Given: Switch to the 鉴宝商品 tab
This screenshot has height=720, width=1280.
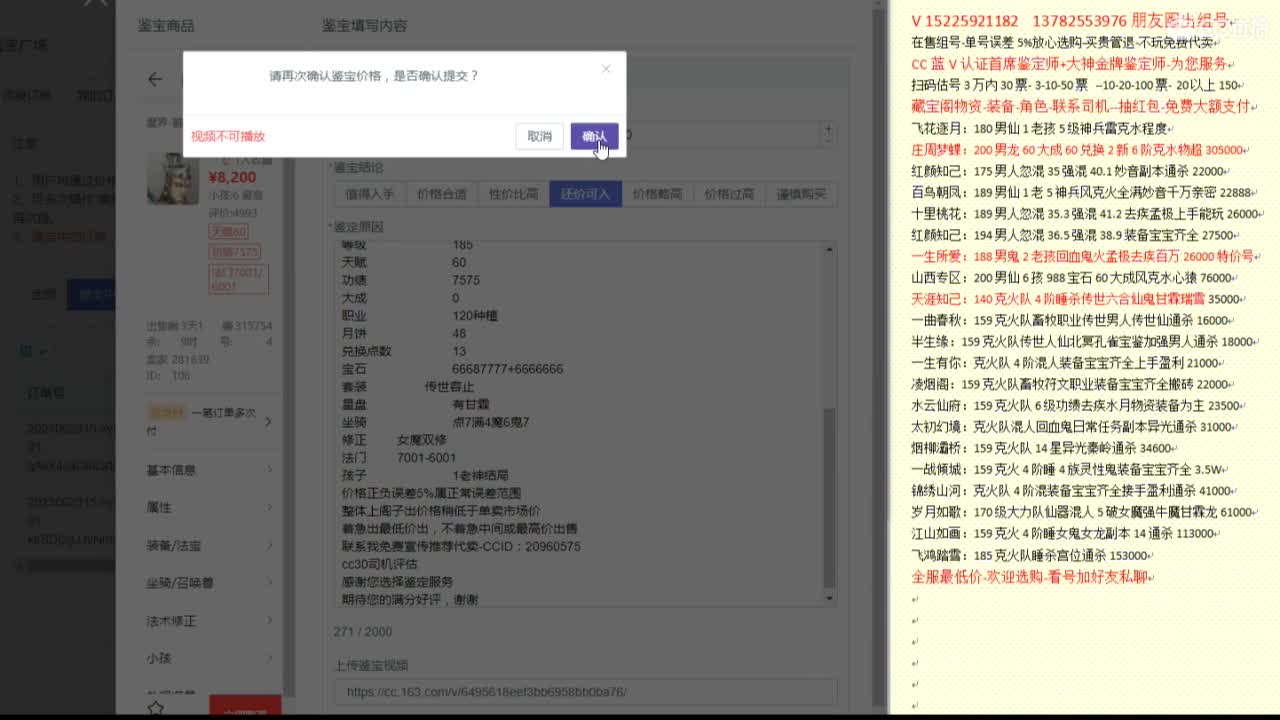Looking at the screenshot, I should tap(166, 25).
